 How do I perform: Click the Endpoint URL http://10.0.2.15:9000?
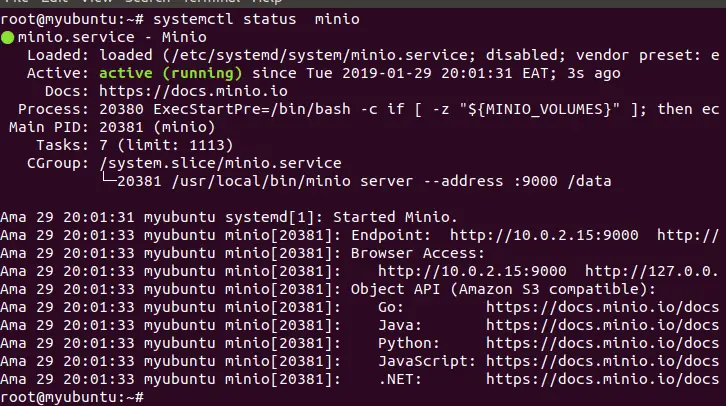click(544, 235)
